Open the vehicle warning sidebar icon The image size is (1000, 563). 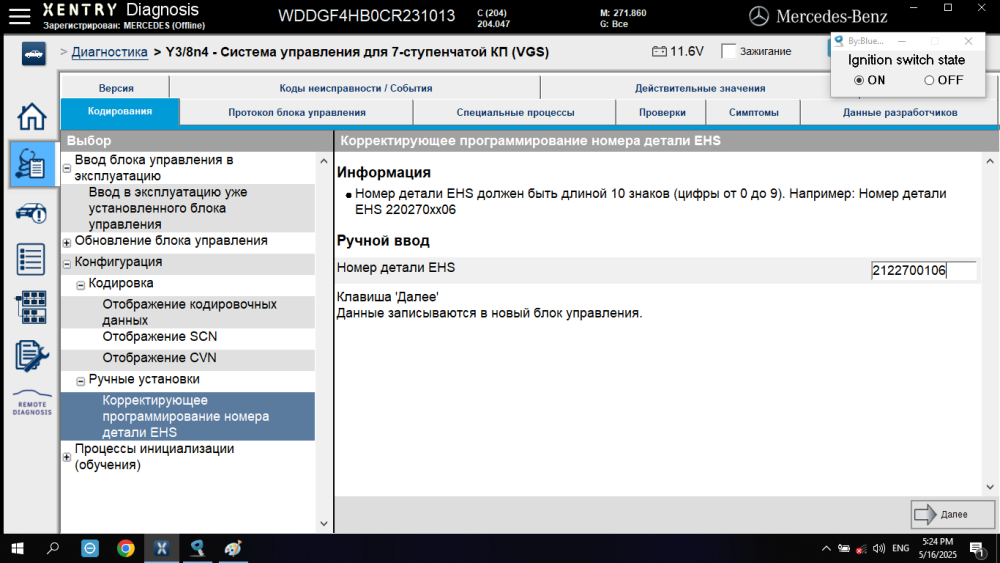31,213
